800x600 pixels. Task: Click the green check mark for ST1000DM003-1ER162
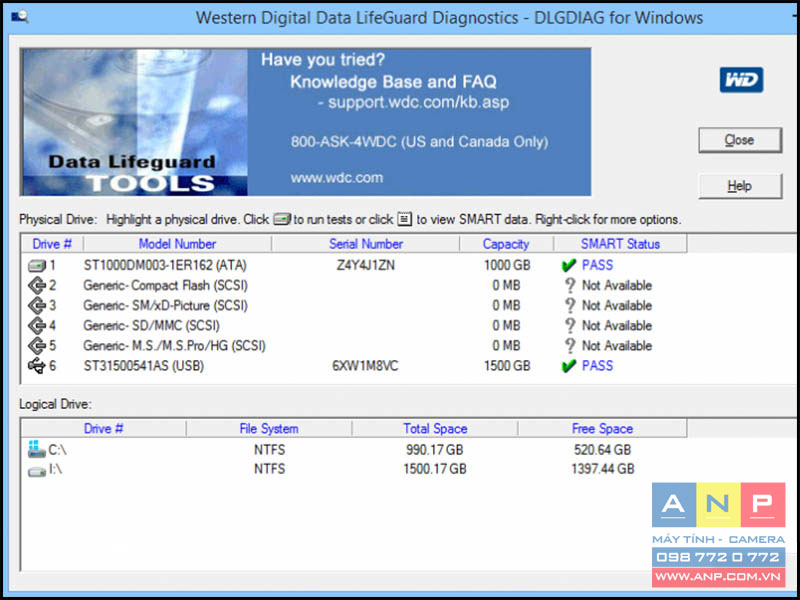(568, 265)
